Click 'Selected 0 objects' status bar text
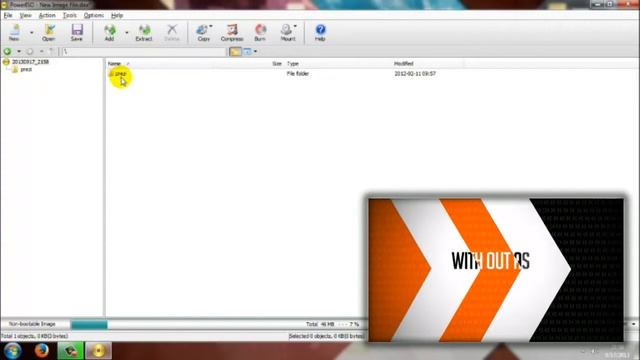This screenshot has height=360, width=640. click(326, 336)
